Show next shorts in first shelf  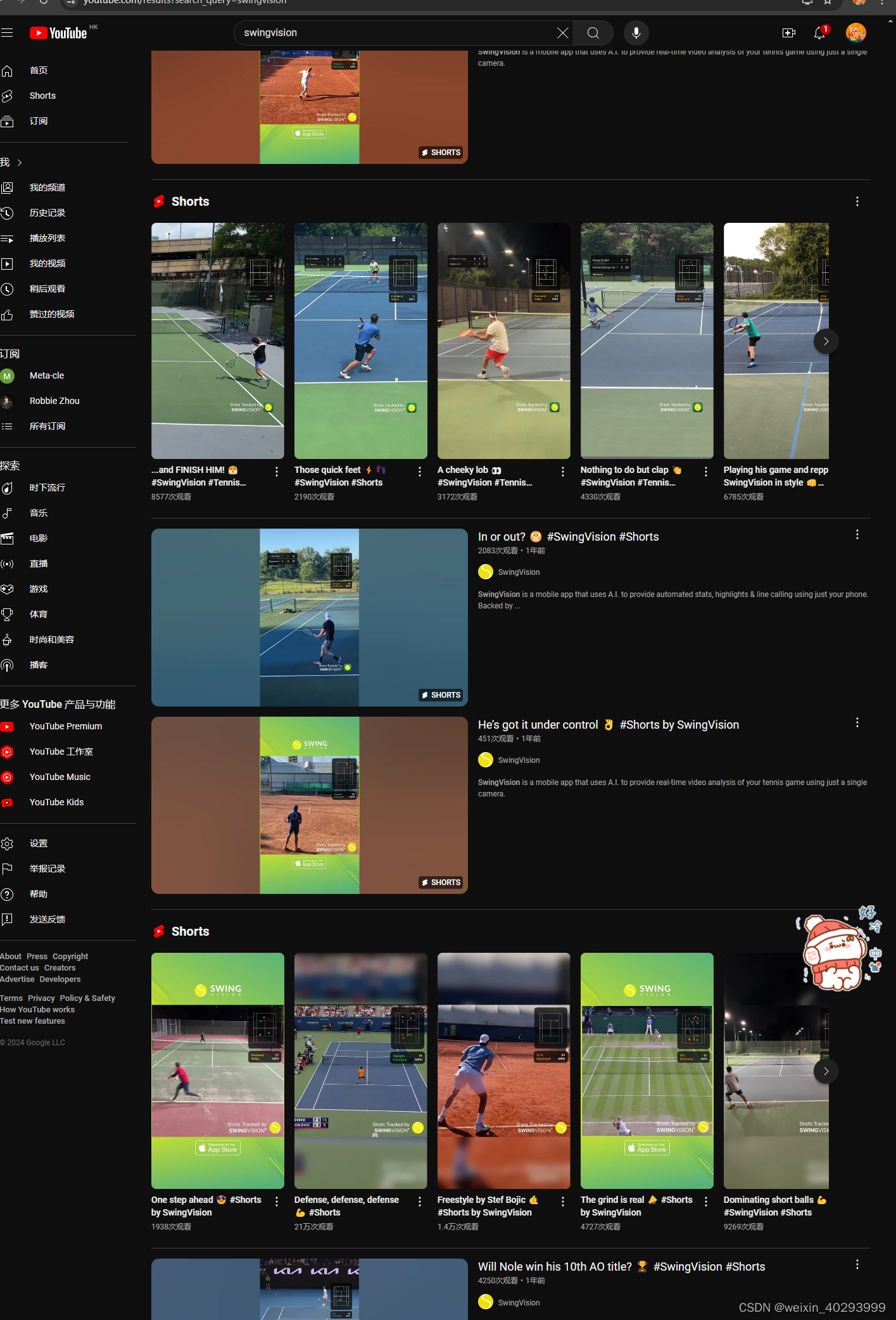pos(826,341)
